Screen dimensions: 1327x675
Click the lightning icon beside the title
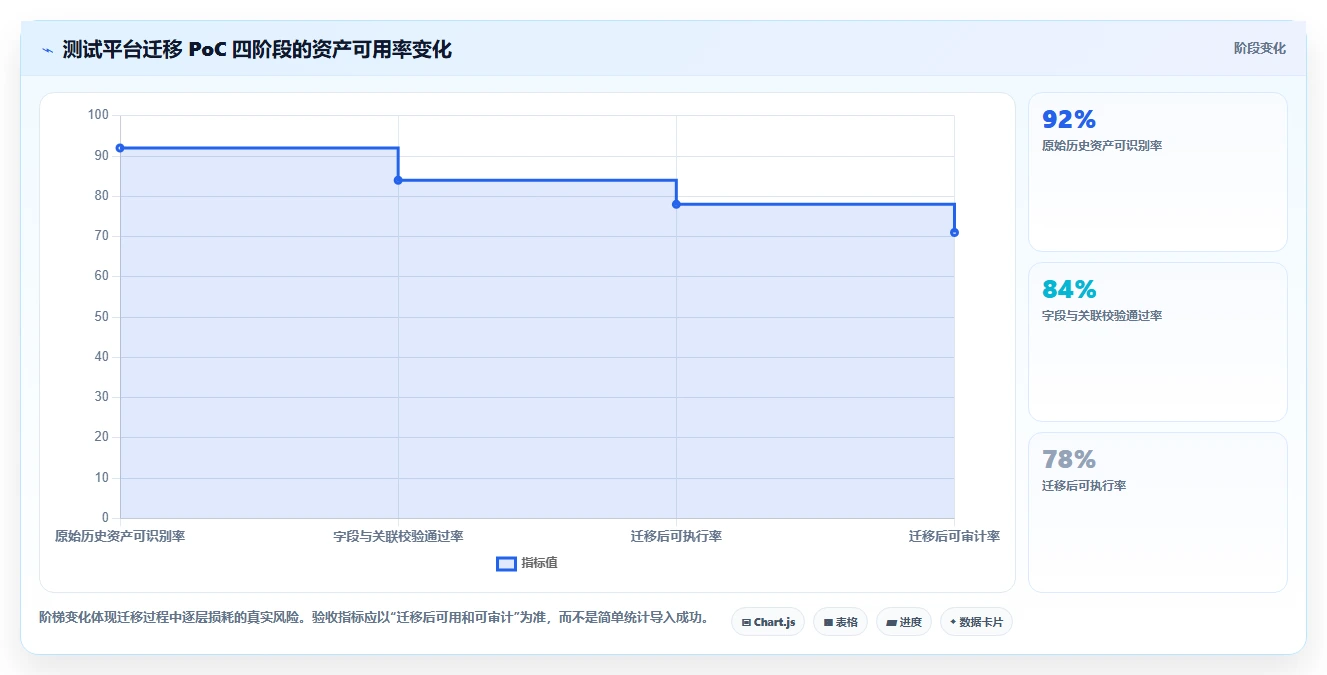[47, 50]
